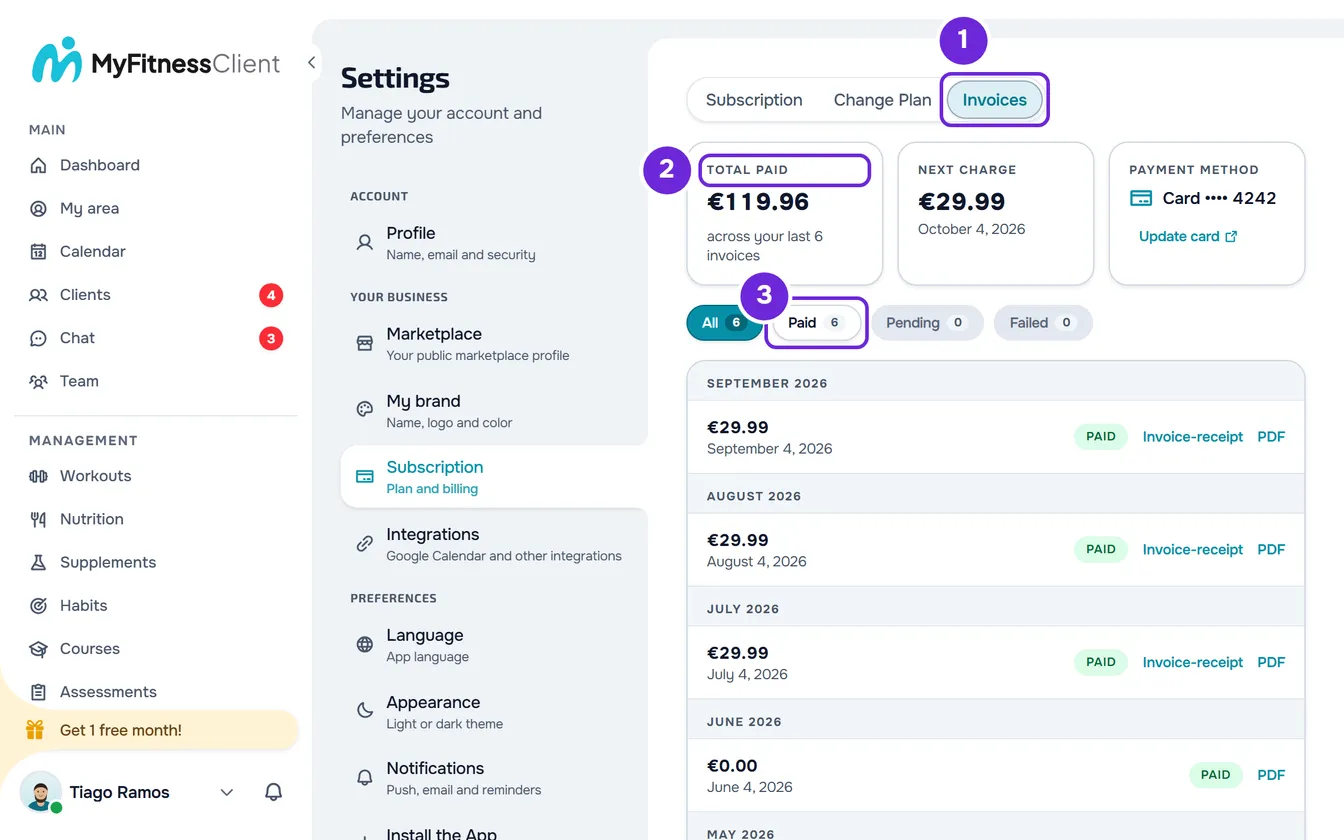Click the Team group icon
The width and height of the screenshot is (1344, 840).
click(x=38, y=381)
